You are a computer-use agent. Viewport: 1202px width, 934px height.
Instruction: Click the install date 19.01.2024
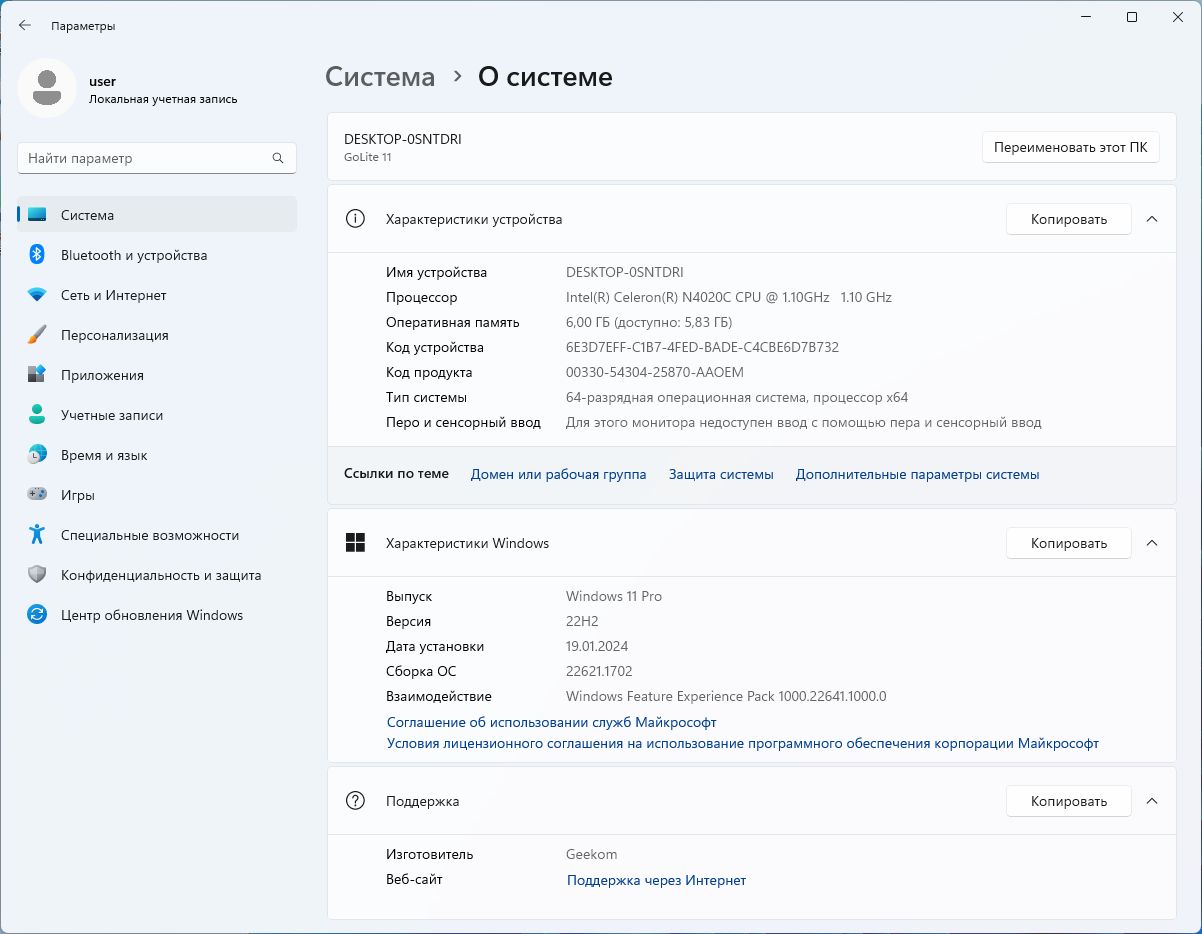597,646
